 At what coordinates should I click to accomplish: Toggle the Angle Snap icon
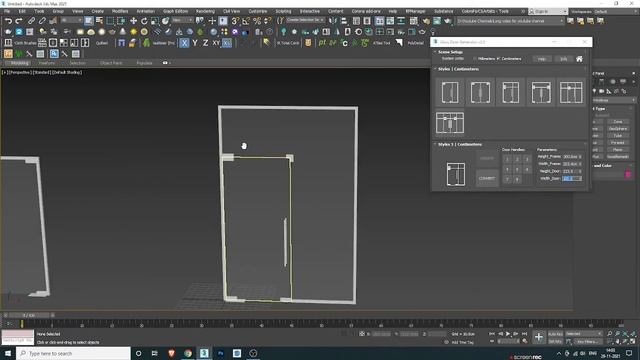click(x=246, y=20)
